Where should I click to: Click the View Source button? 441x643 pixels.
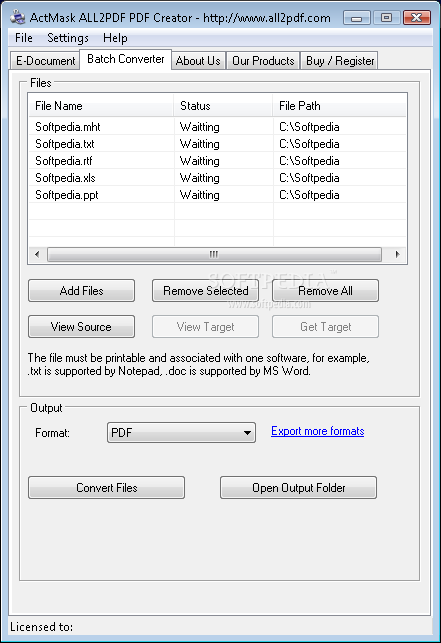(81, 327)
